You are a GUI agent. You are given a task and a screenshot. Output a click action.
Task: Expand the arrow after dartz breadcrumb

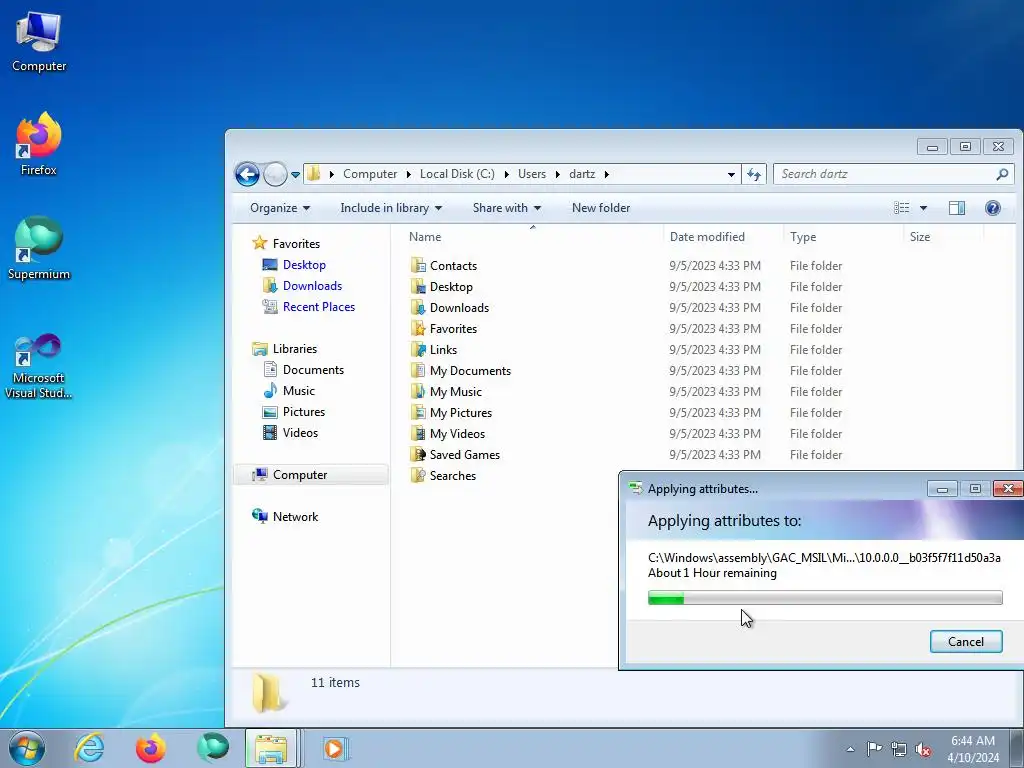point(607,174)
